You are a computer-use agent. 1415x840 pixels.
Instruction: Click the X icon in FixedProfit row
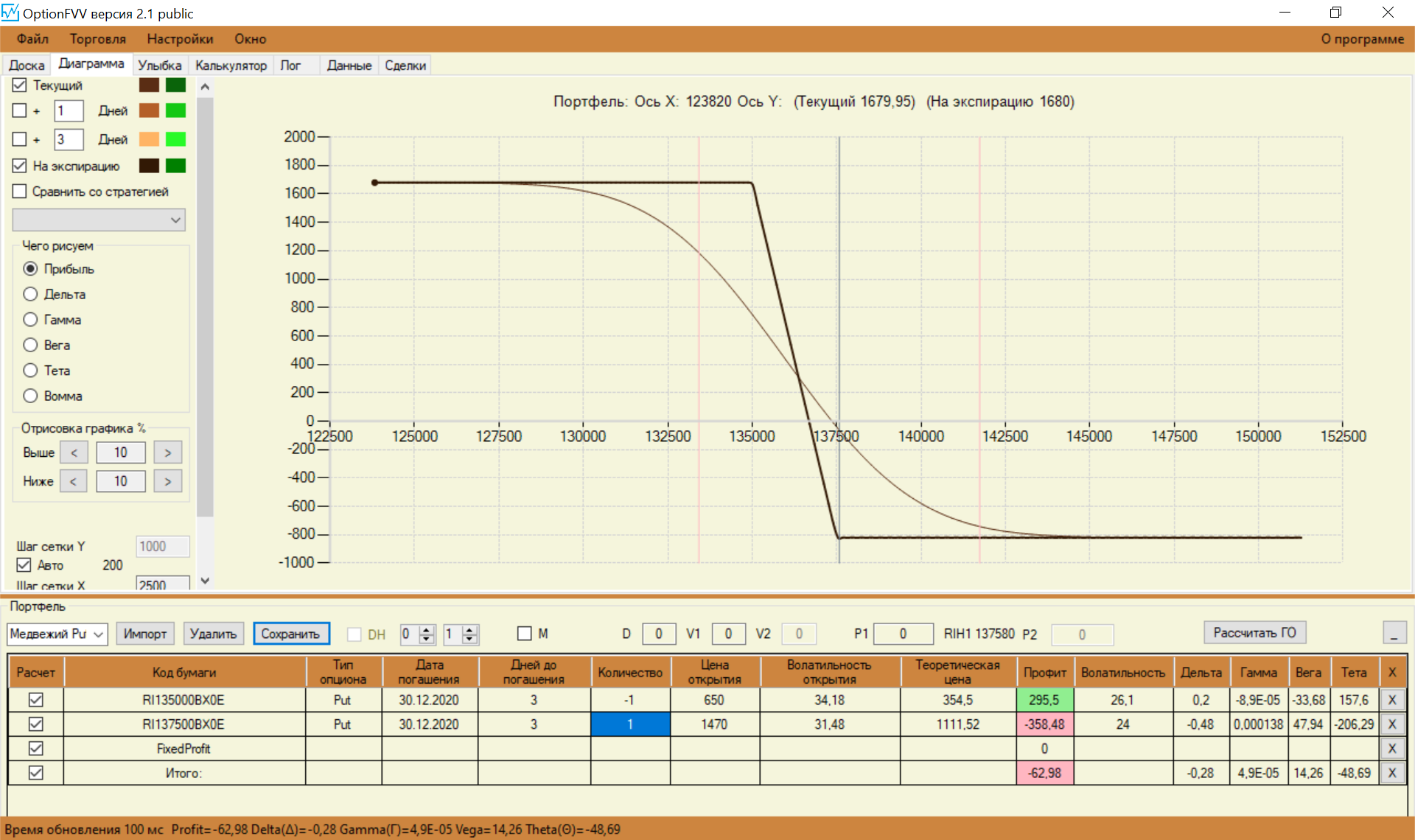point(1391,749)
